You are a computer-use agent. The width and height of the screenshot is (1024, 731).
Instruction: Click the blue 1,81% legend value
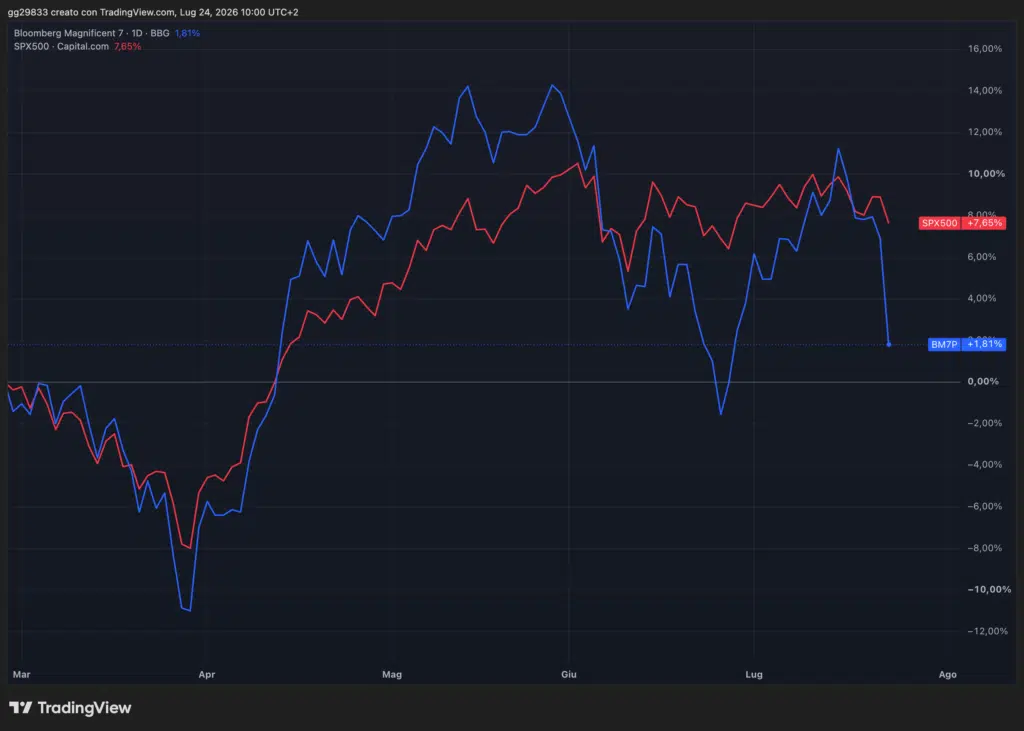tap(187, 33)
